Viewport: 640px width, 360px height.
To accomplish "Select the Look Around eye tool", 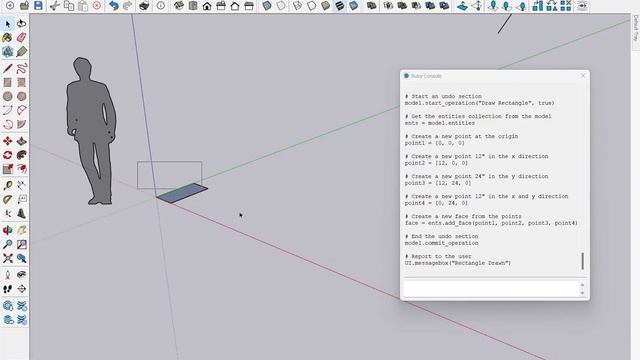I will (x=22, y=275).
